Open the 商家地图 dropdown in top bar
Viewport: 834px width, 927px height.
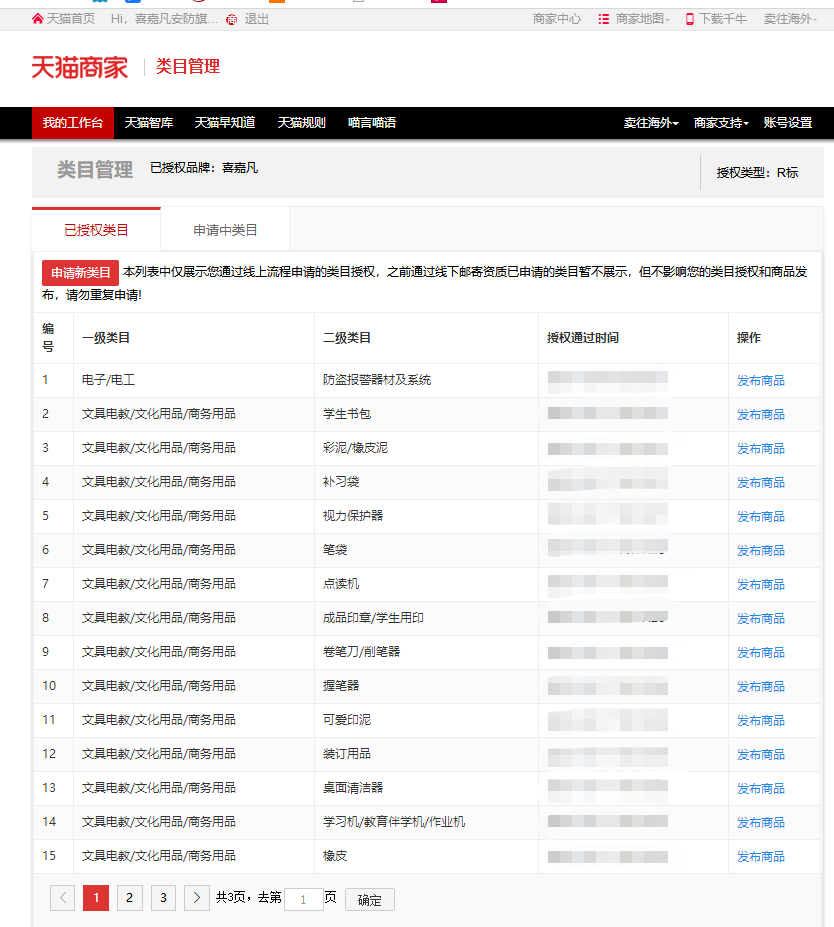pyautogui.click(x=640, y=19)
